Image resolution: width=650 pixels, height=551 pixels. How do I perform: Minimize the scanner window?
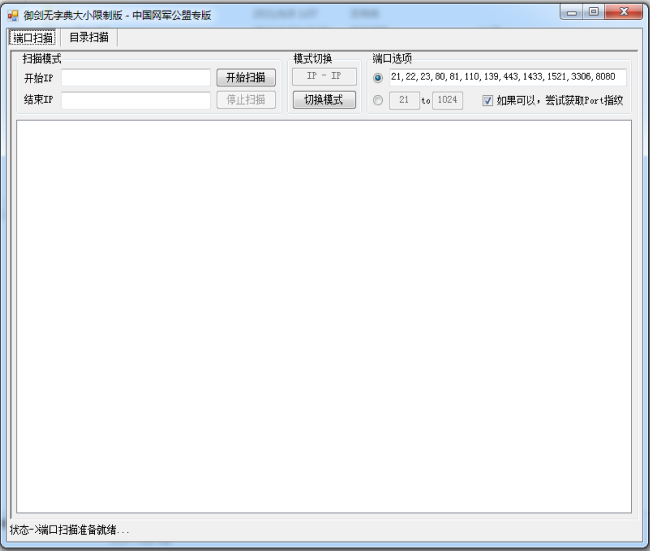572,12
